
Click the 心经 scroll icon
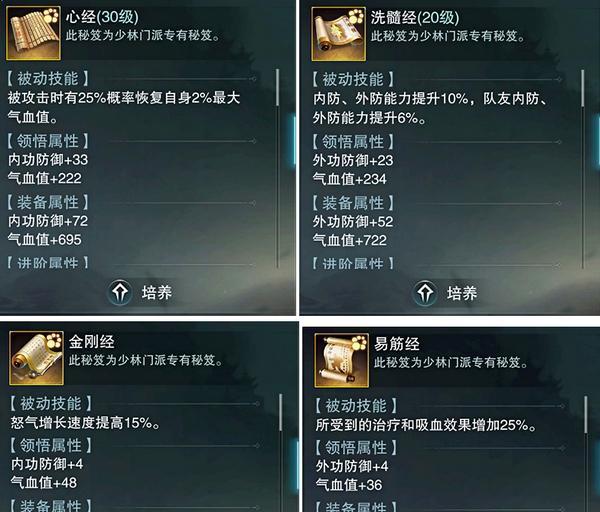click(33, 33)
